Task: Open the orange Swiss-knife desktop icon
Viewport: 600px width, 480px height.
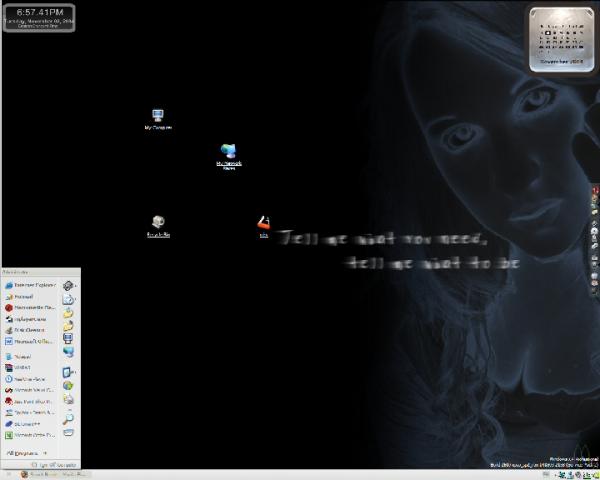Action: click(264, 226)
